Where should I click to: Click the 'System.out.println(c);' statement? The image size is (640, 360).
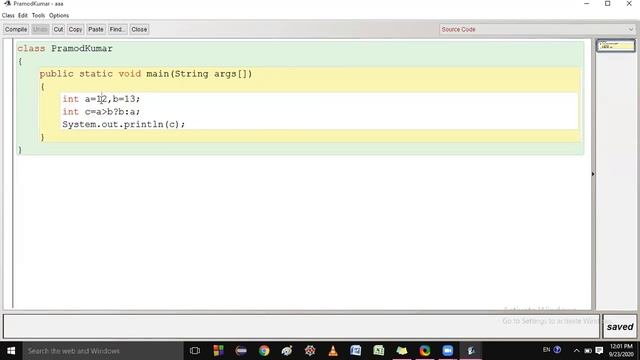pyautogui.click(x=123, y=124)
